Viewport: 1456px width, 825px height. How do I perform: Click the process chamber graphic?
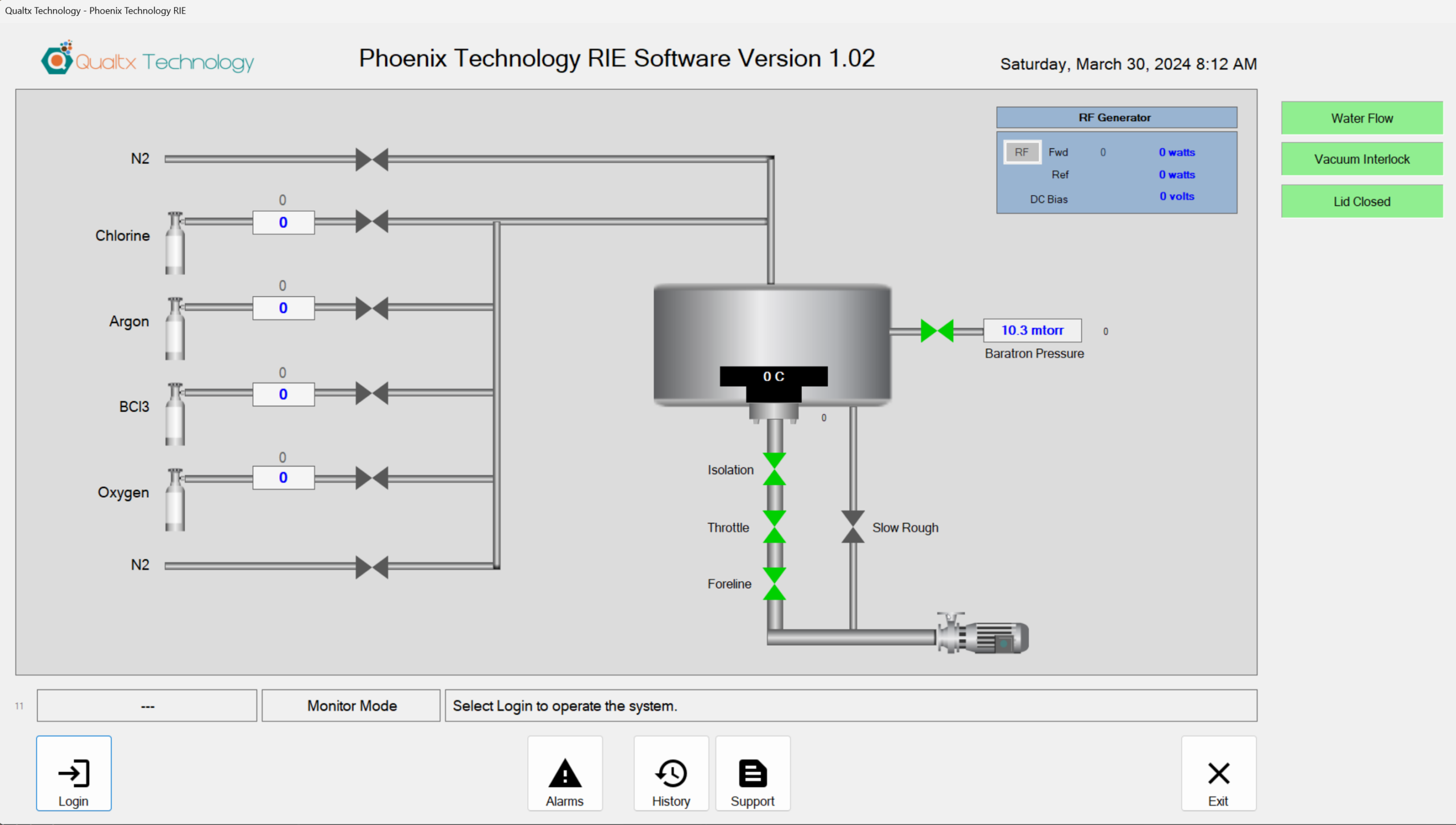(772, 345)
